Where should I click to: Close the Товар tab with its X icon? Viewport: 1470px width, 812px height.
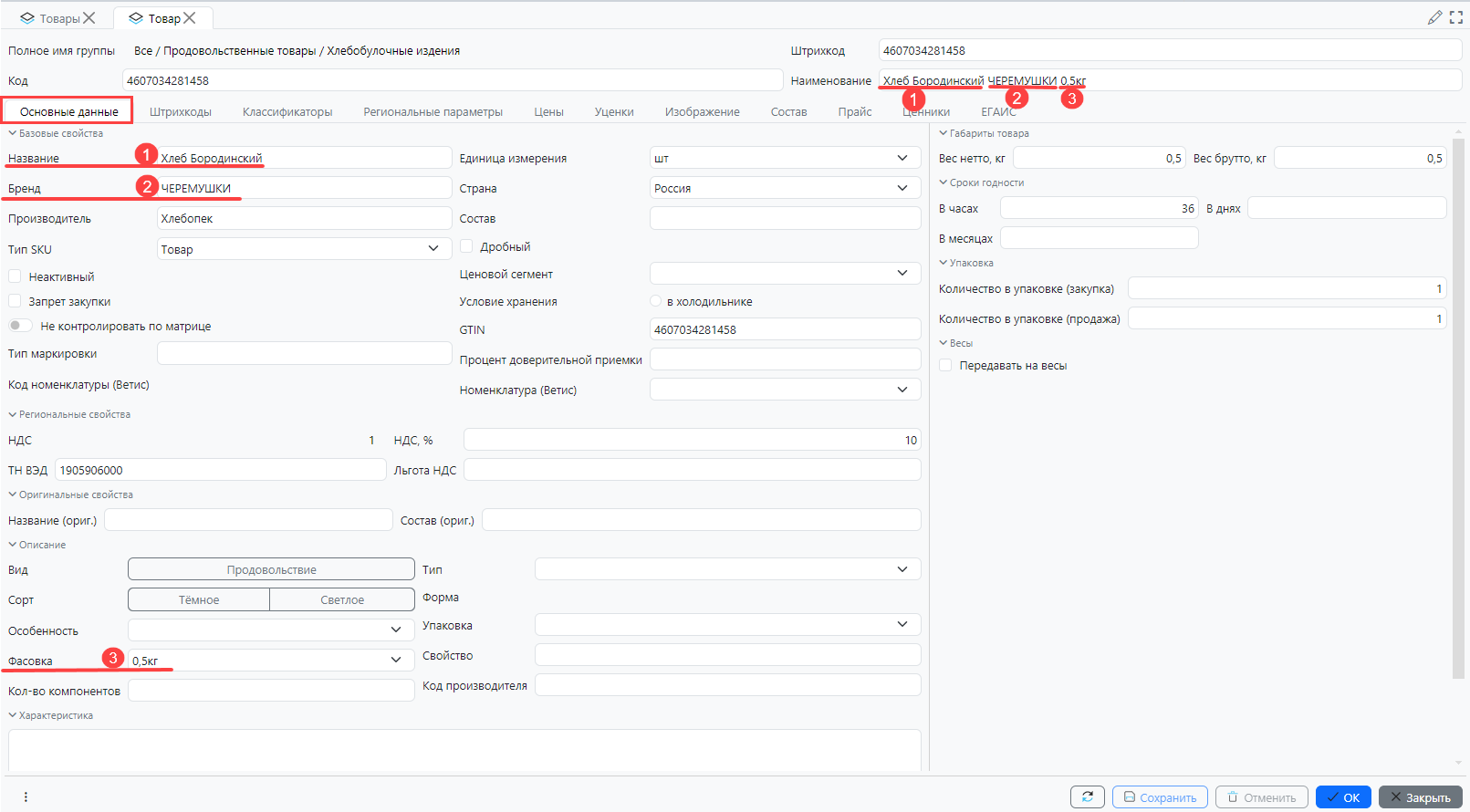(190, 18)
